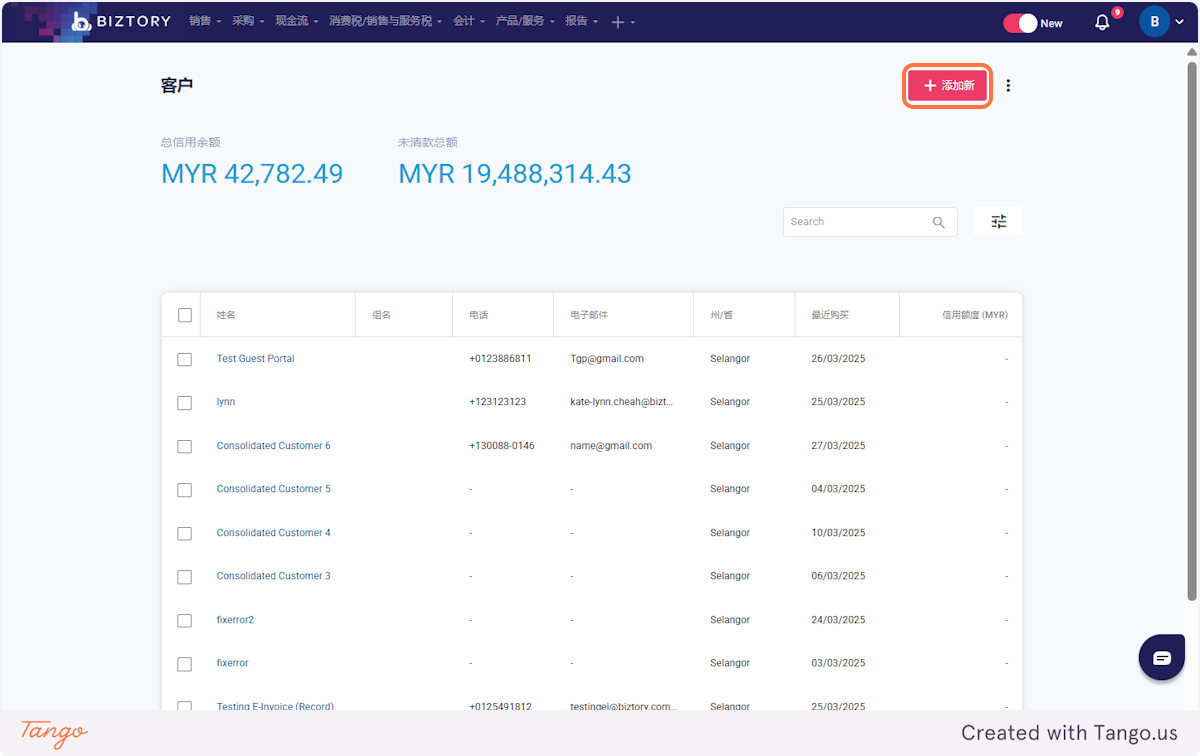Click the Search input field
The height and width of the screenshot is (756, 1200).
tap(858, 222)
